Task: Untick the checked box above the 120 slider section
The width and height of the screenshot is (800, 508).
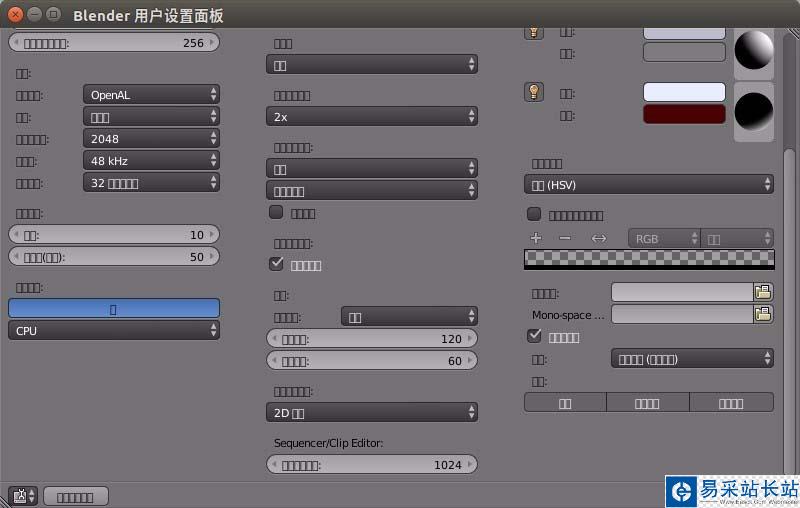Action: [x=276, y=263]
